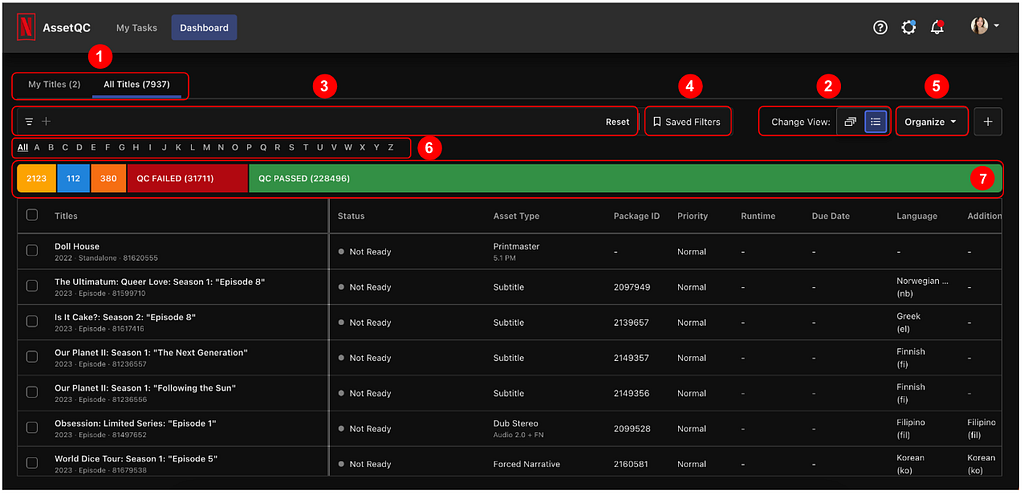Toggle the select-all checkbox in Titles header
Viewport: 1024px width, 494px height.
point(32,215)
